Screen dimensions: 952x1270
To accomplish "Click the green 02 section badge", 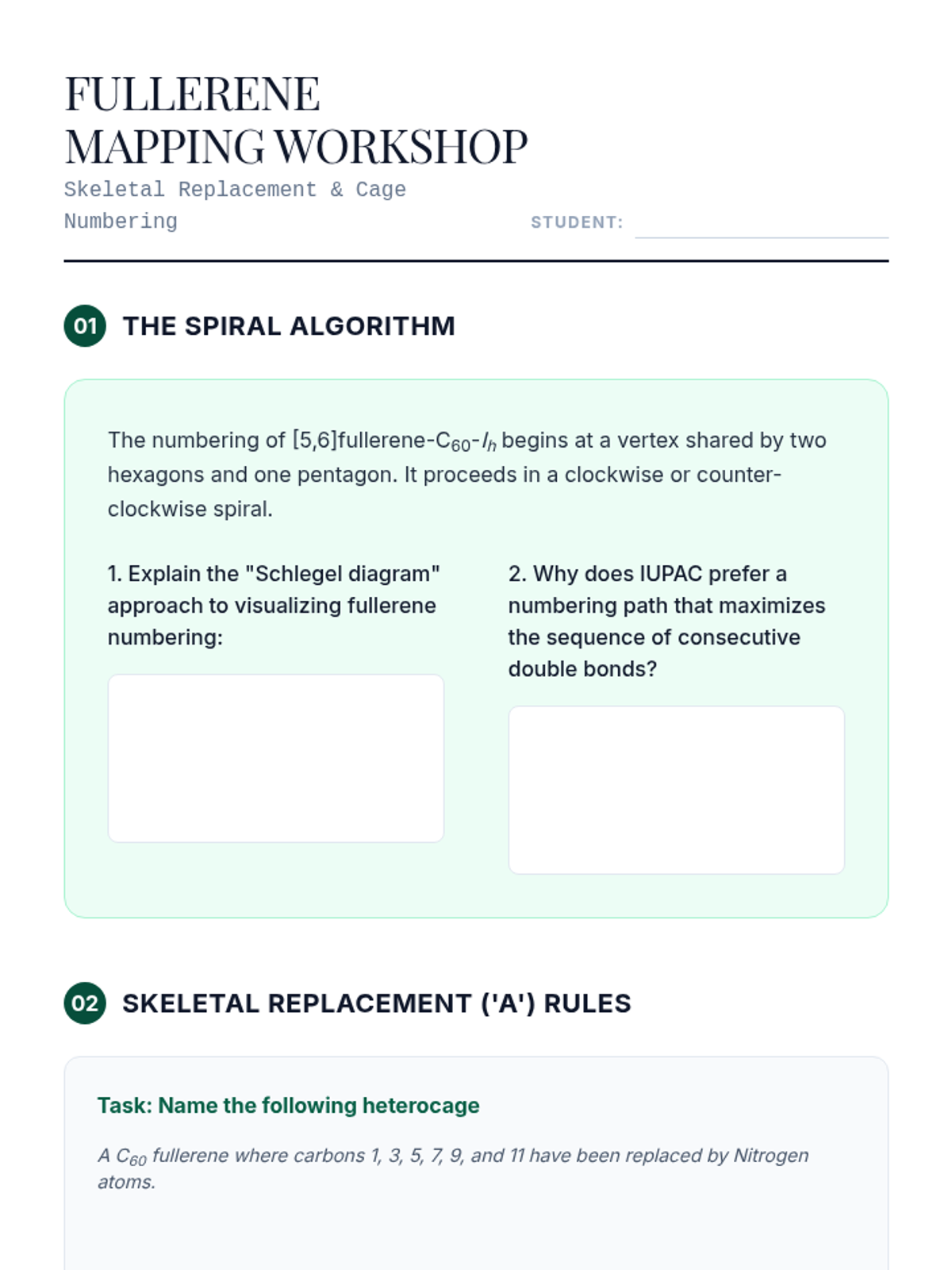I will click(85, 1003).
